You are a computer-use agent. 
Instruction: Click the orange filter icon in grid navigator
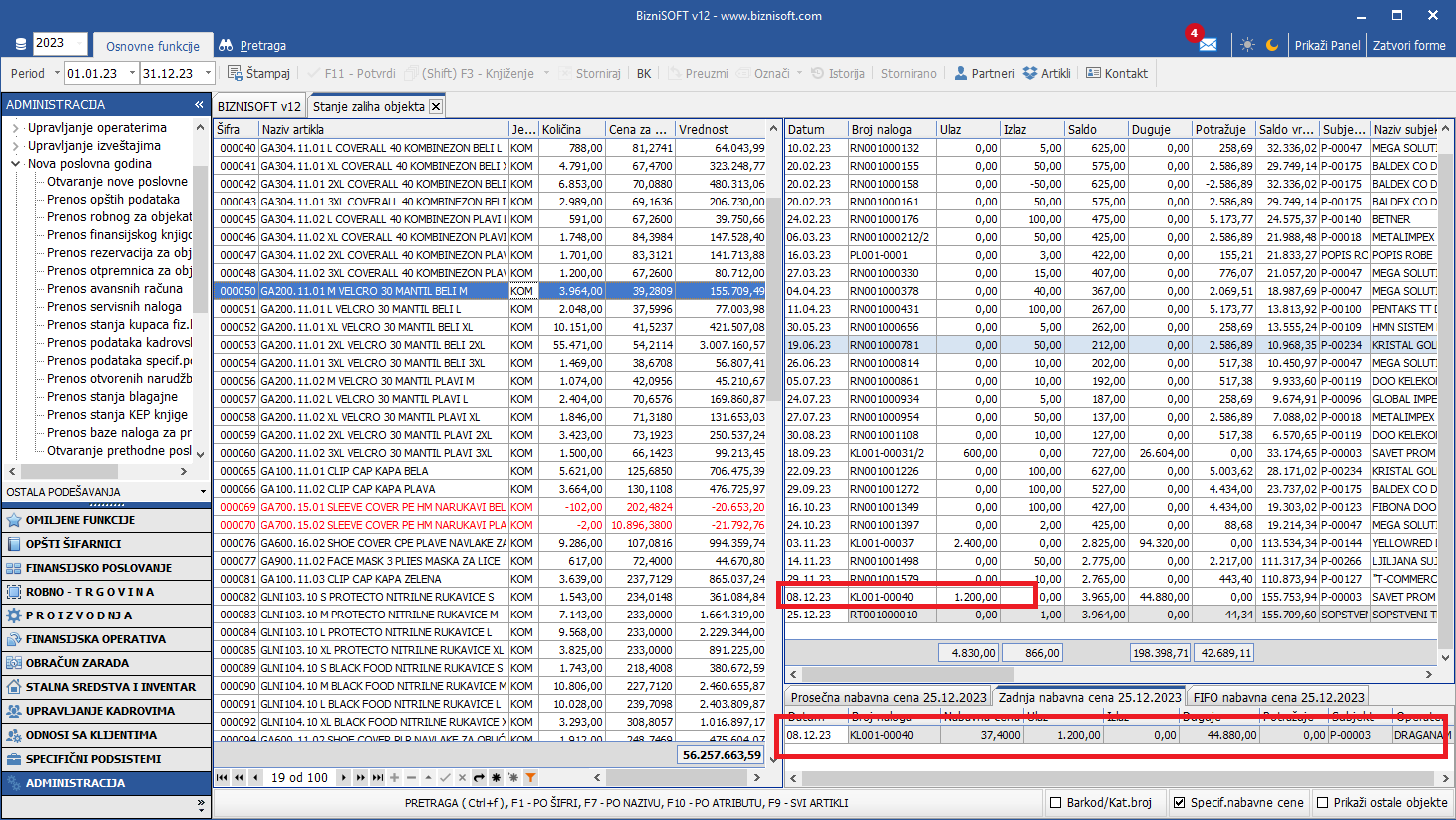[530, 777]
